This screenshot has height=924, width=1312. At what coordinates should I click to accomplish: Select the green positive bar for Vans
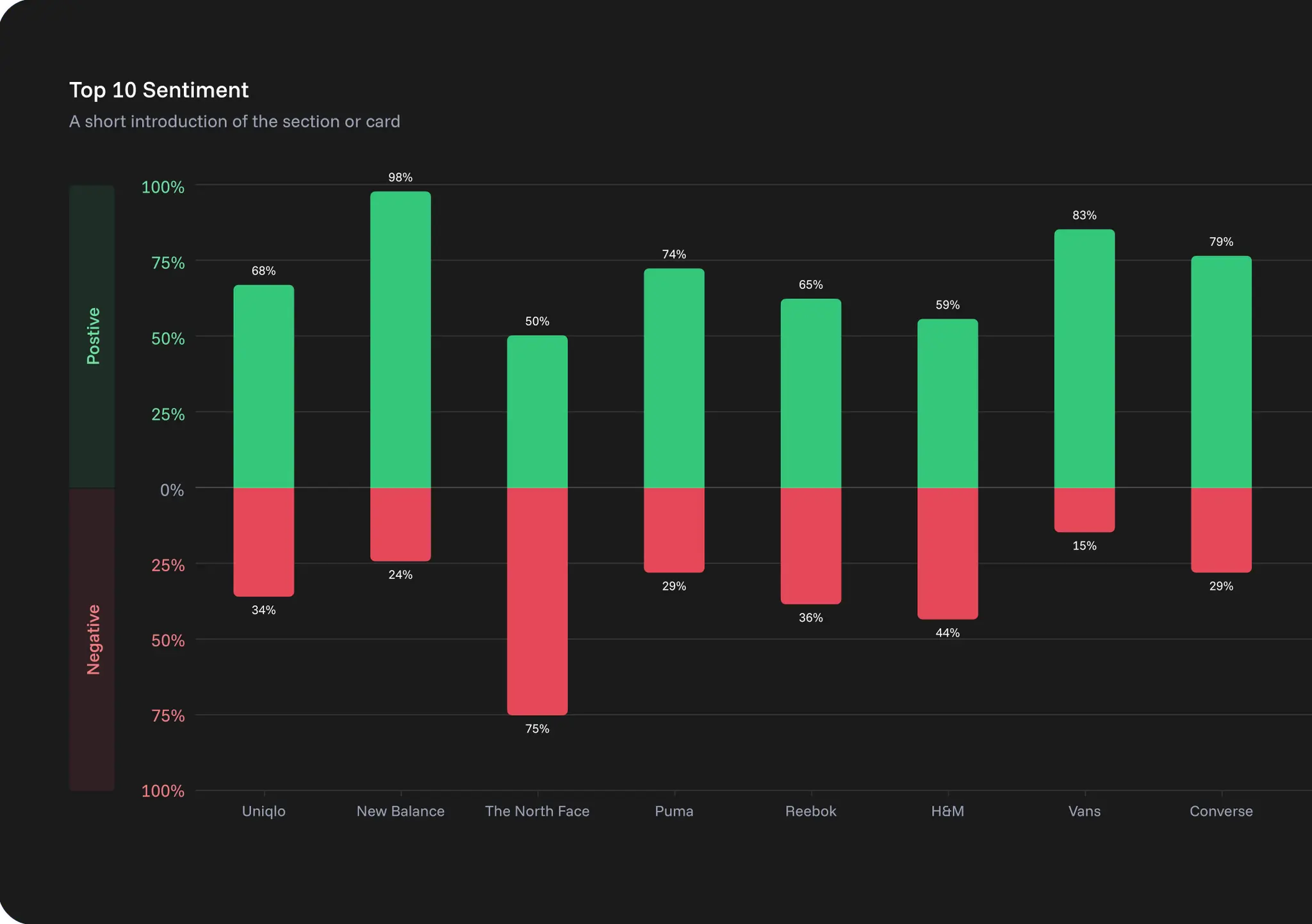pos(1085,359)
